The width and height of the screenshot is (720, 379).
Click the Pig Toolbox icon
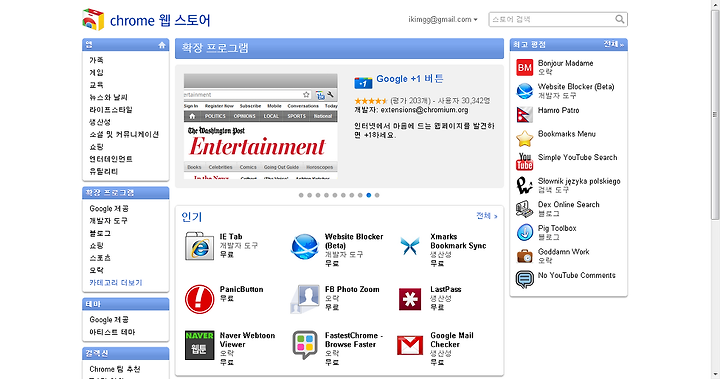524,232
